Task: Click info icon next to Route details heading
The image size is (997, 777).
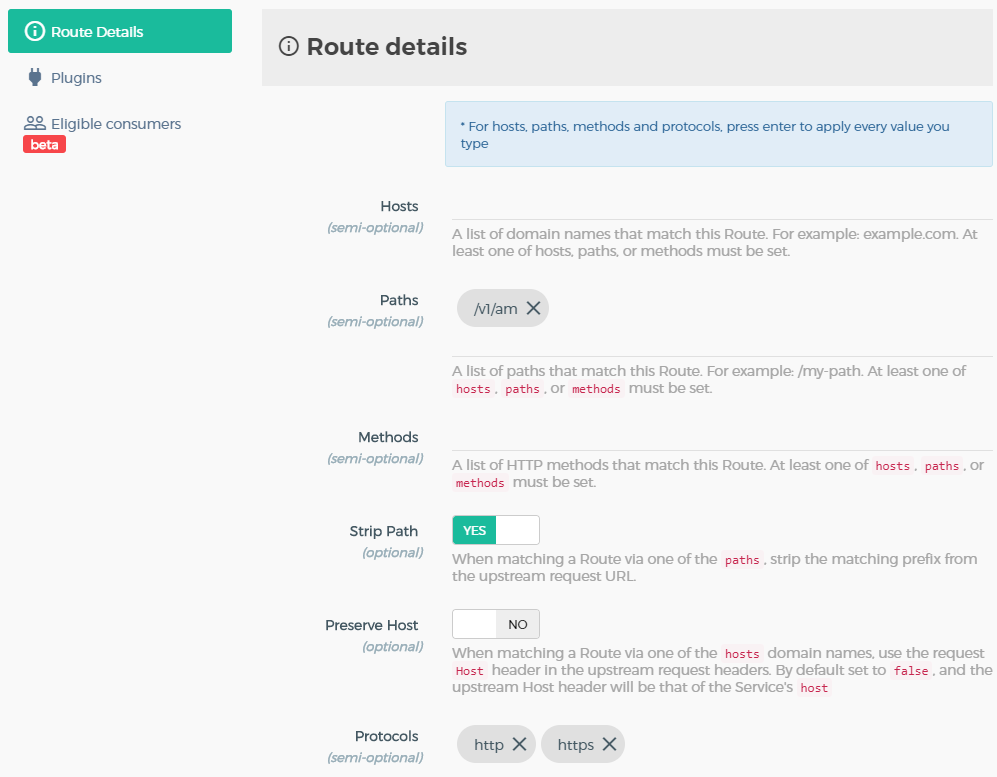Action: click(x=289, y=46)
